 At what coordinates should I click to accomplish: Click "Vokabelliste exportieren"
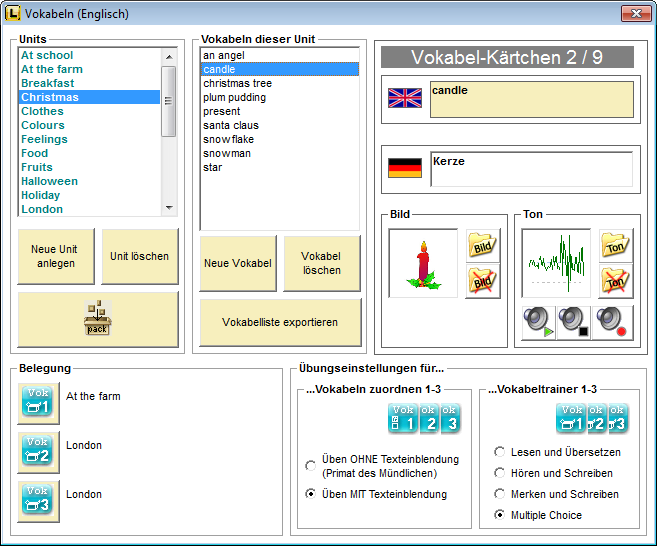click(279, 323)
